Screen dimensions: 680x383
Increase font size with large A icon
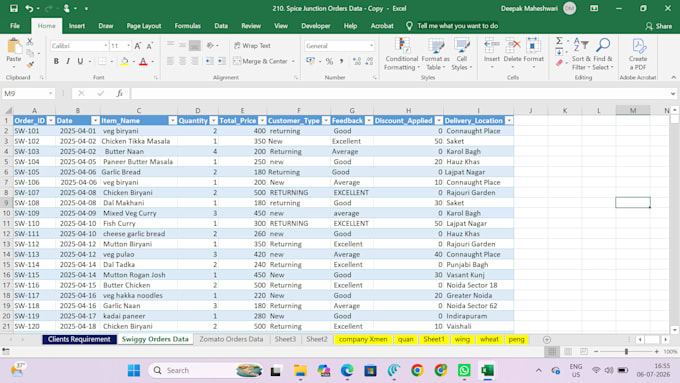137,46
